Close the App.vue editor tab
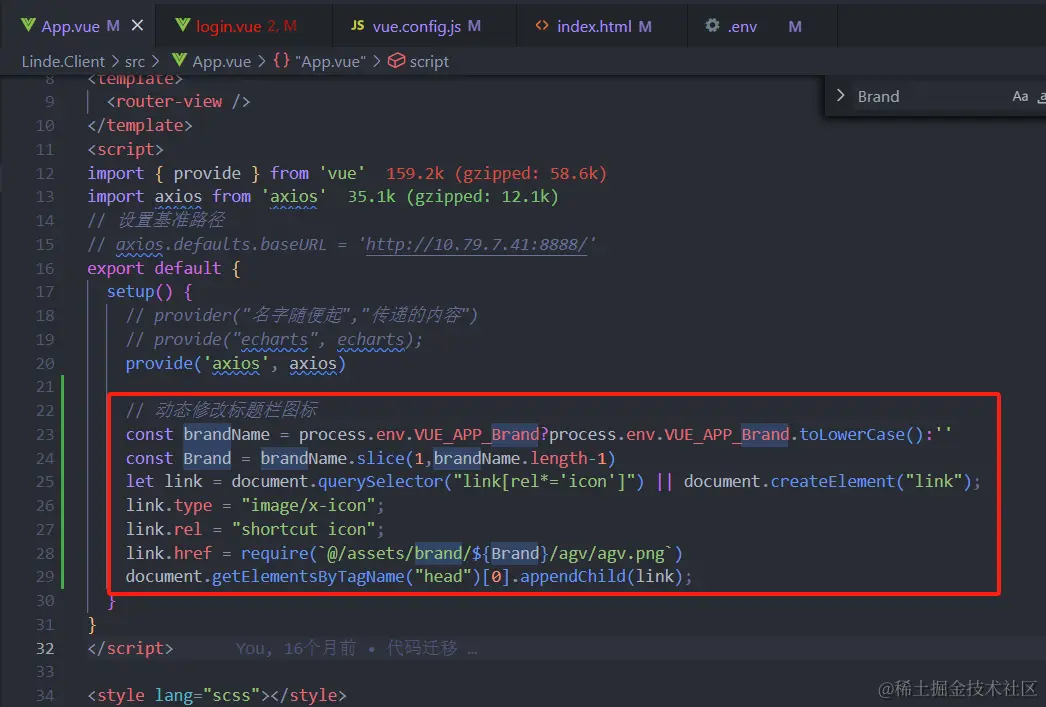 [137, 25]
